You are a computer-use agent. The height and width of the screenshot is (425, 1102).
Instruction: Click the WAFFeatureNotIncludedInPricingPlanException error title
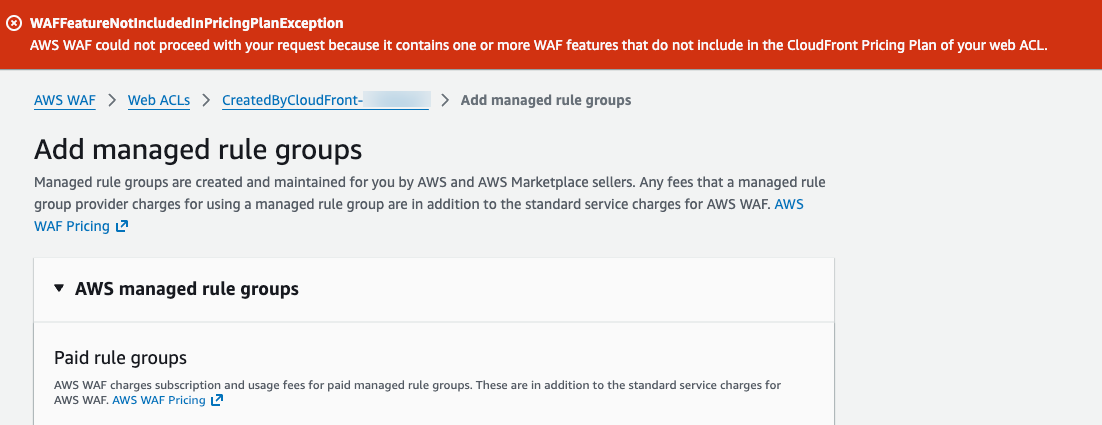187,23
